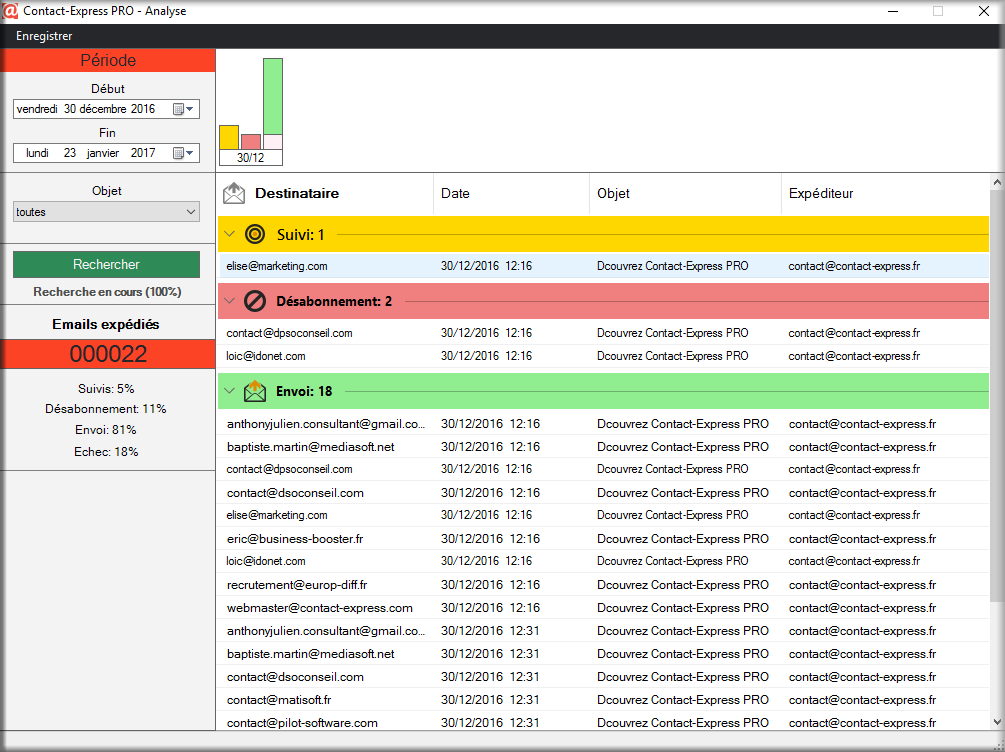Select contact@dpsoconseil.com row in Désabonnement group

point(603,333)
